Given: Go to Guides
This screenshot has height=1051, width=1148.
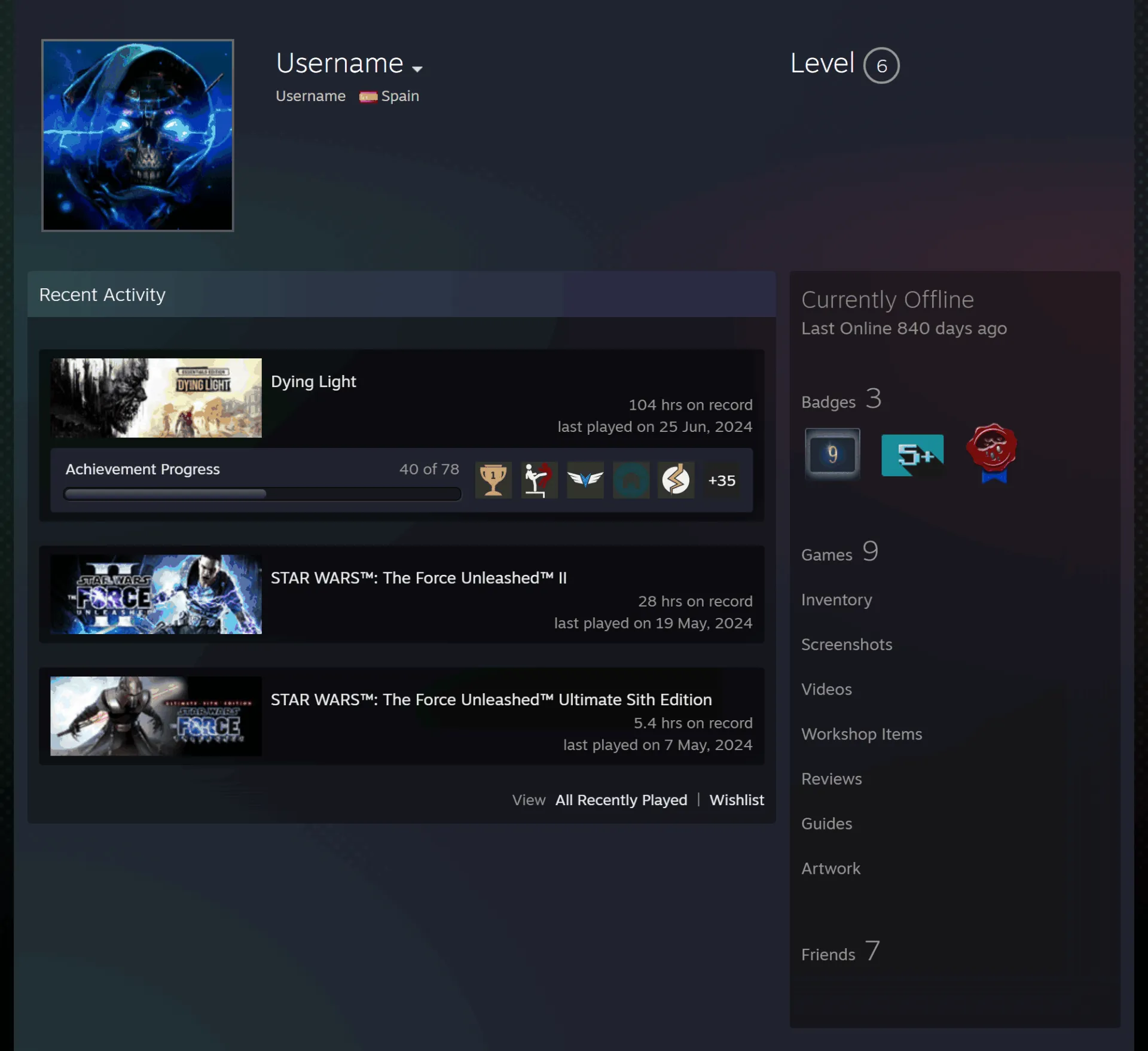Looking at the screenshot, I should tap(826, 824).
